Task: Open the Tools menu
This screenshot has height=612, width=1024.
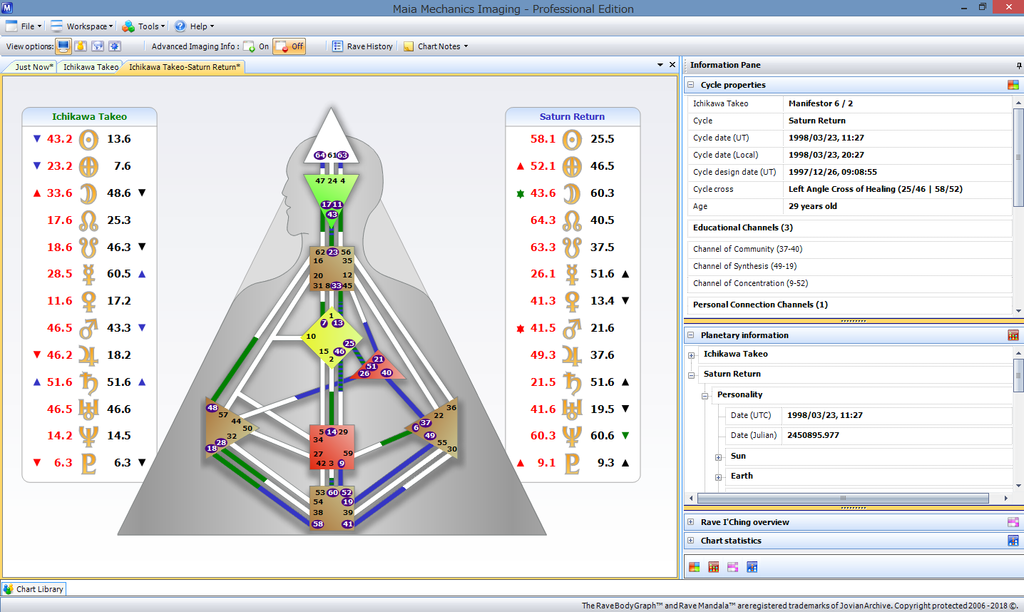Action: pos(144,26)
